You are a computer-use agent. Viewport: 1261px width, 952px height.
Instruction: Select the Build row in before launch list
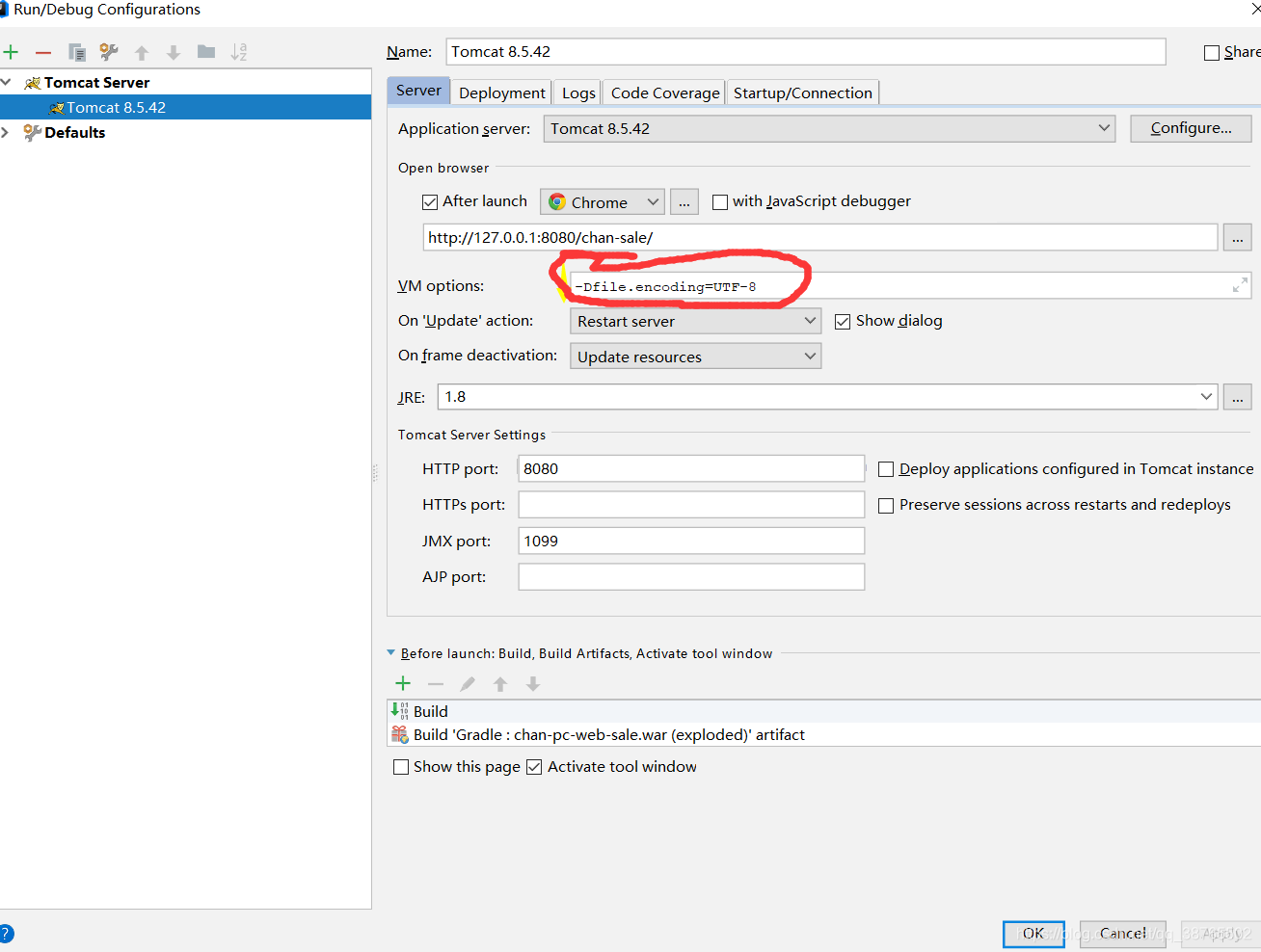pyautogui.click(x=823, y=711)
